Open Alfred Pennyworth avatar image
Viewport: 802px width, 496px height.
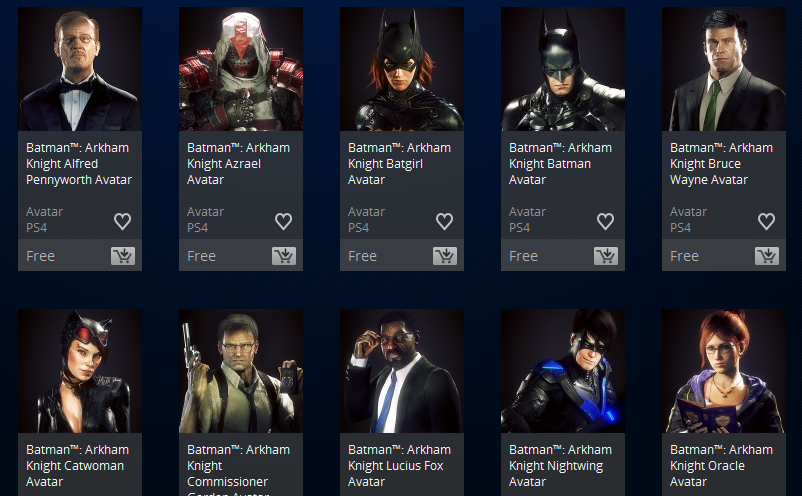tap(80, 69)
